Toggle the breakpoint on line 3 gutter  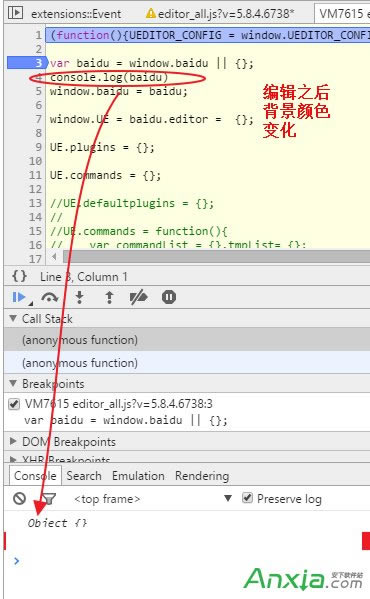(27, 63)
